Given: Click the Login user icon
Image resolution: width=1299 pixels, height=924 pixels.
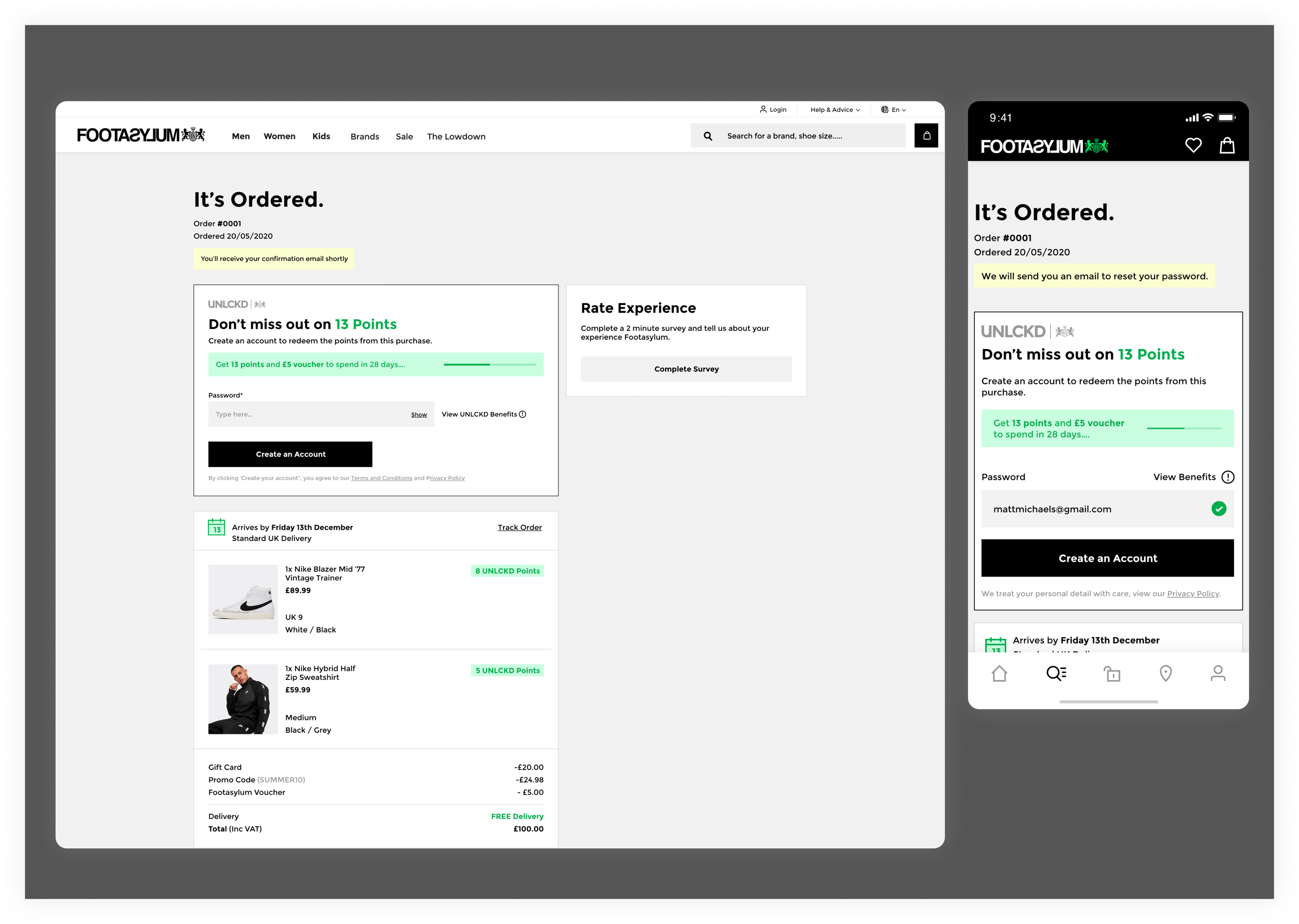Looking at the screenshot, I should (763, 109).
